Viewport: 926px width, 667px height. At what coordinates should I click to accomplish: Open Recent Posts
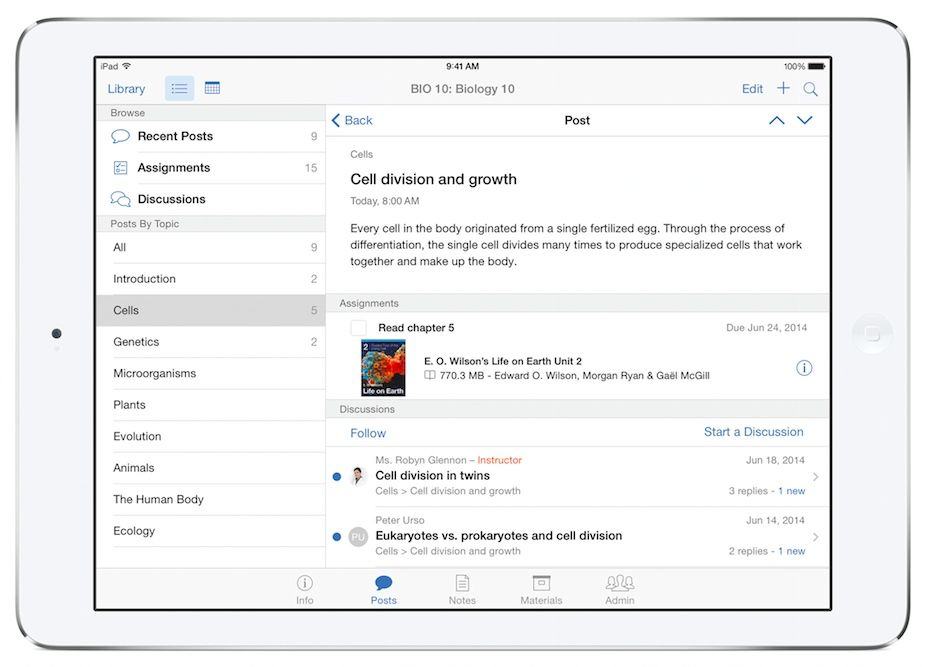click(211, 136)
